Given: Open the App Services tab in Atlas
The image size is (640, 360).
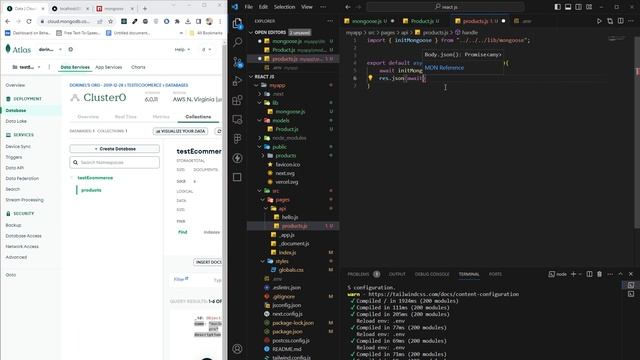Looking at the screenshot, I should [109, 67].
